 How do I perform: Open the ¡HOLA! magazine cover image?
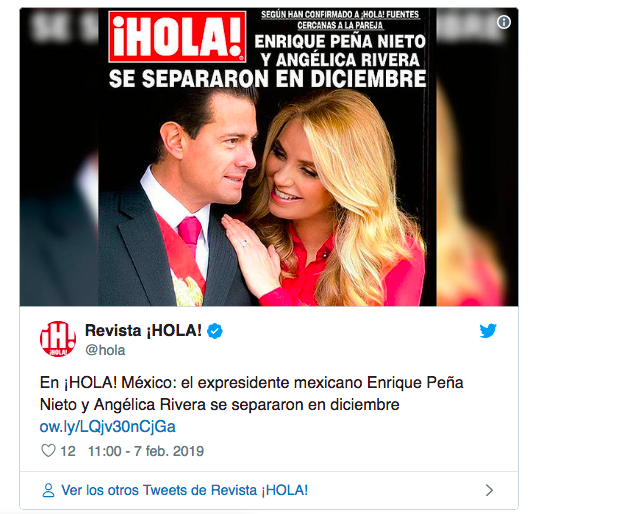(x=269, y=157)
